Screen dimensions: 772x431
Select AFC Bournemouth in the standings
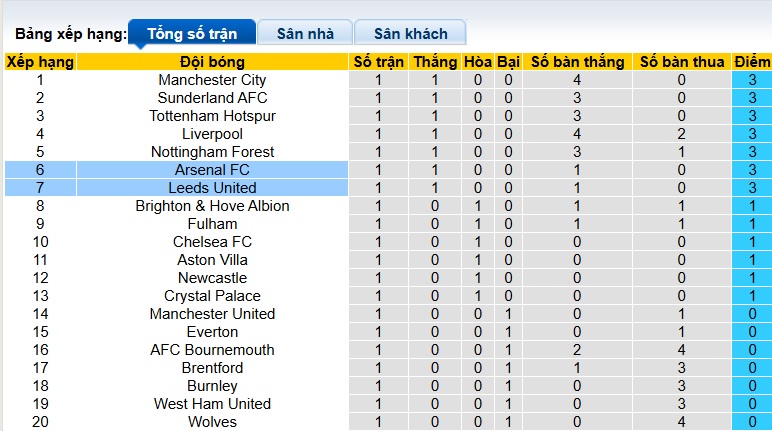[212, 350]
